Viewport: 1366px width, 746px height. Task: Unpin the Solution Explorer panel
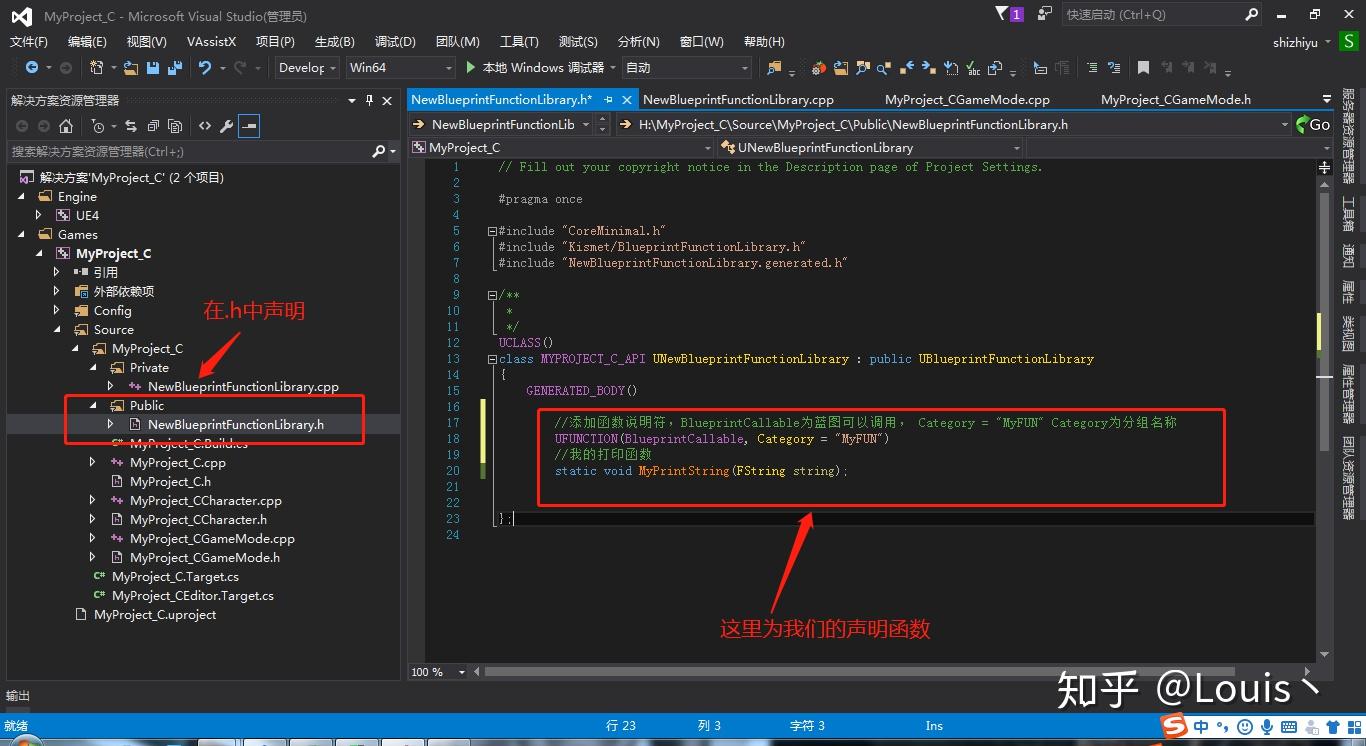tap(369, 100)
